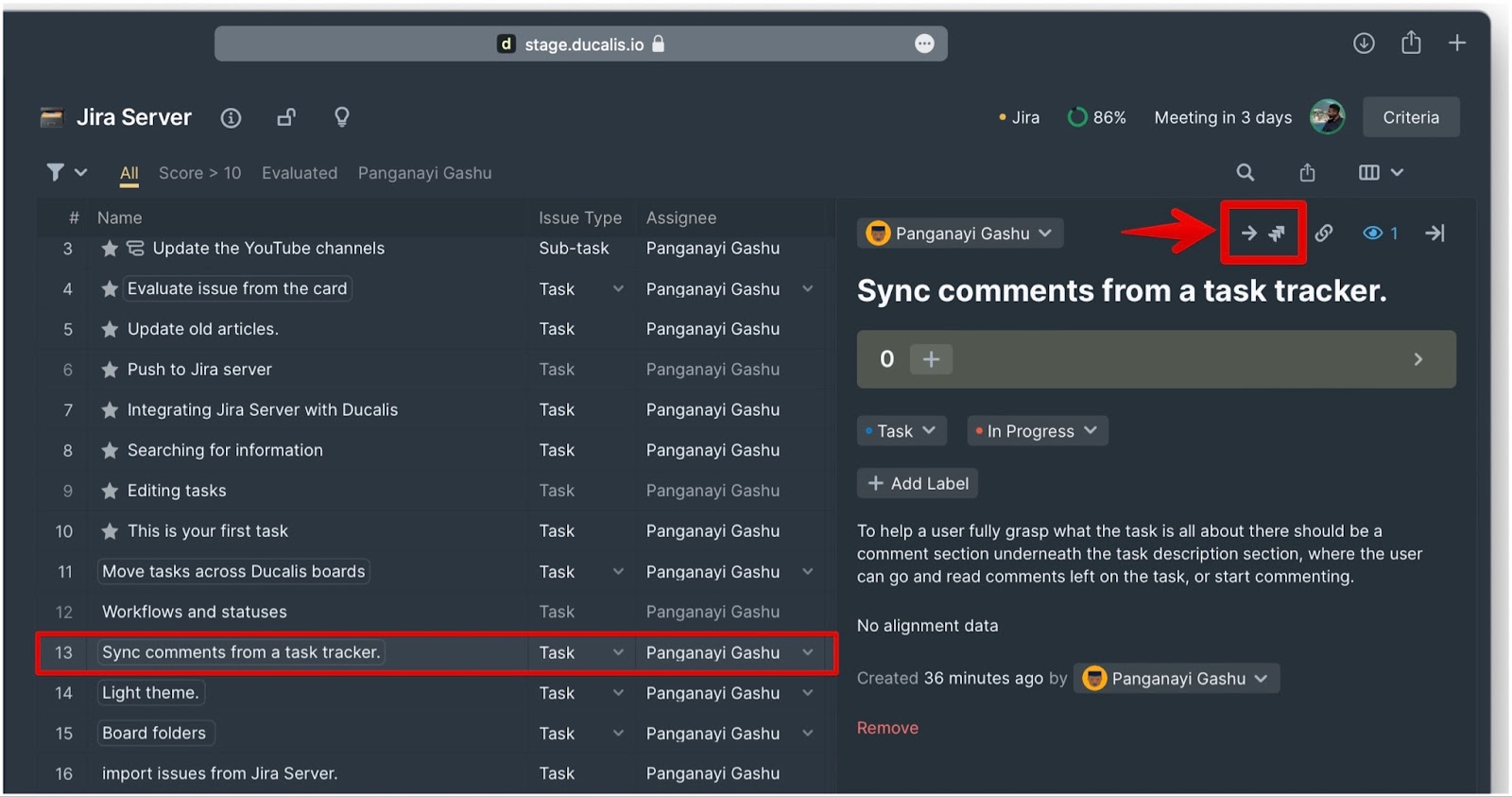Open assignee dropdown Panganayi Gashu in card header
The height and width of the screenshot is (797, 1512).
(x=961, y=233)
